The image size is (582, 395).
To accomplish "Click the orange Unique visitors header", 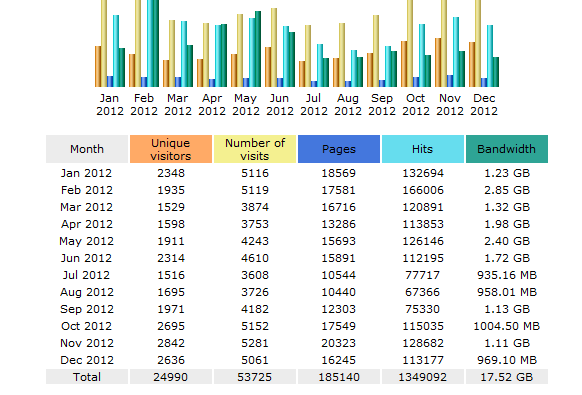I will tap(171, 149).
